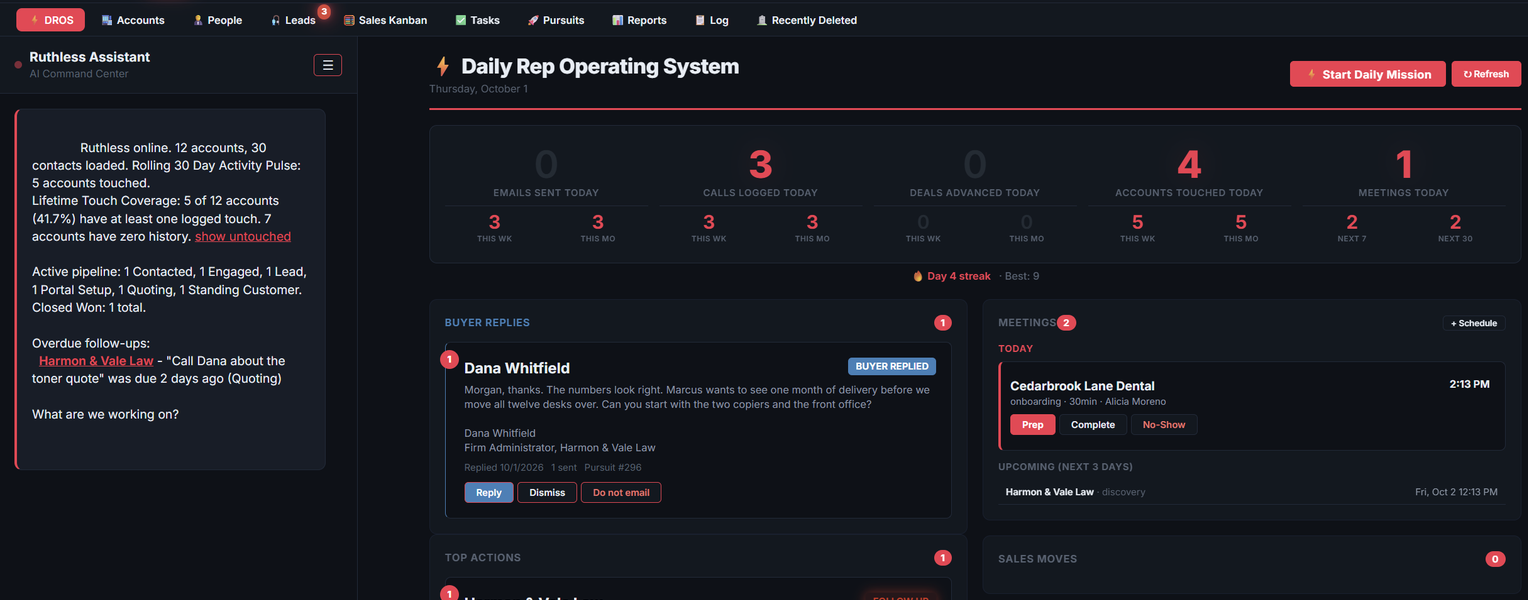Click the Meetings count badge showing 2

click(1067, 323)
